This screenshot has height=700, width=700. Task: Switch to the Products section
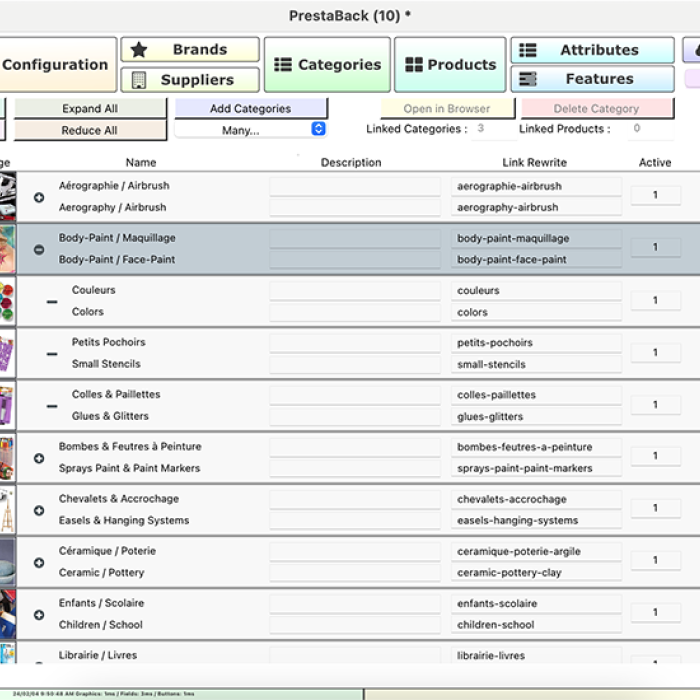click(x=450, y=65)
